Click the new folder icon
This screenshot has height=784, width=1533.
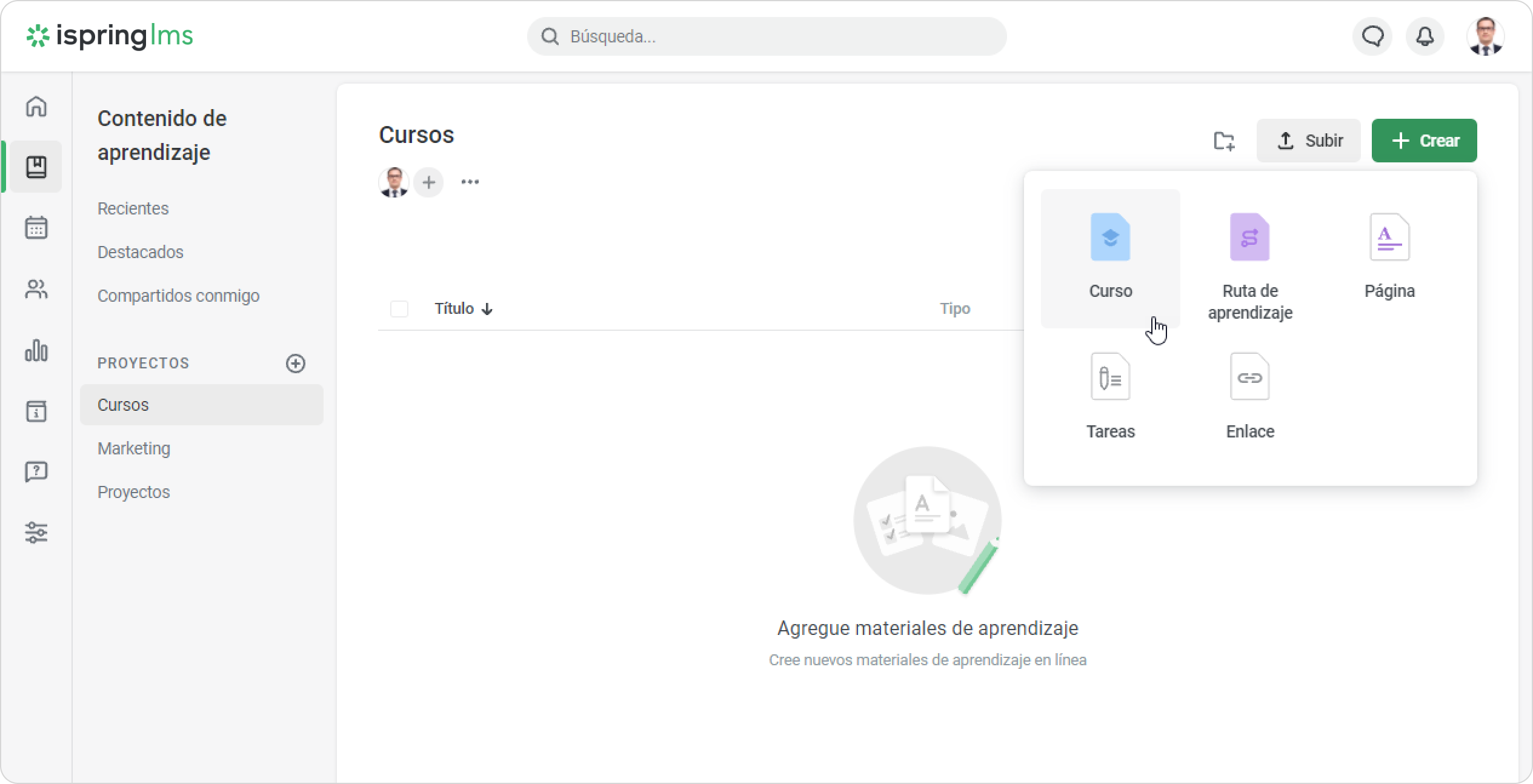1224,141
